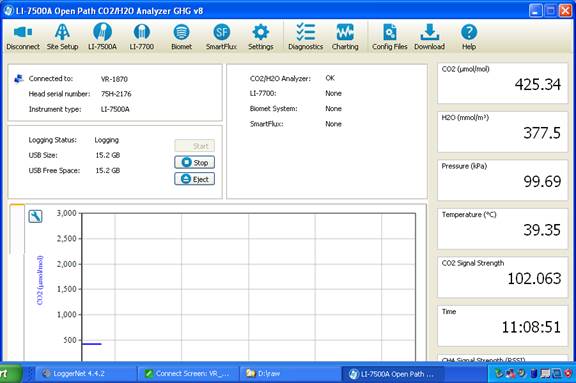Stop logging with the Stop button

[x=195, y=162]
